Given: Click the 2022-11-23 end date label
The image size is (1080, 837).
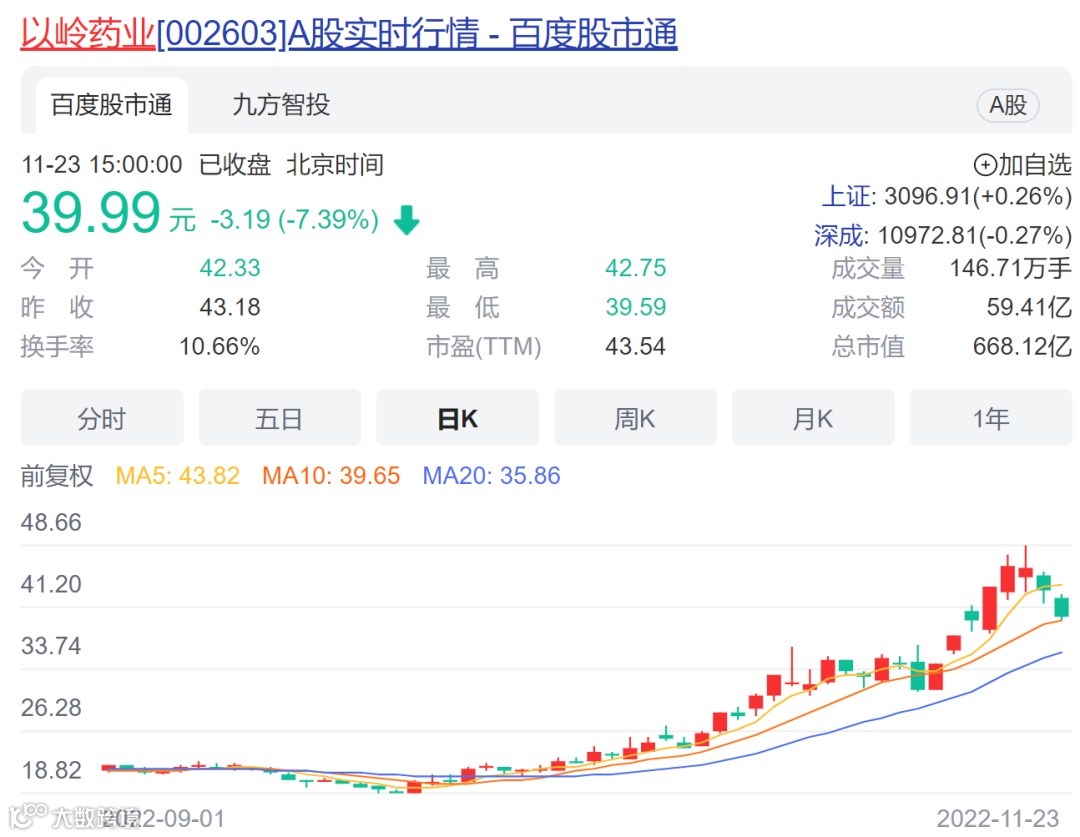Looking at the screenshot, I should click(997, 818).
